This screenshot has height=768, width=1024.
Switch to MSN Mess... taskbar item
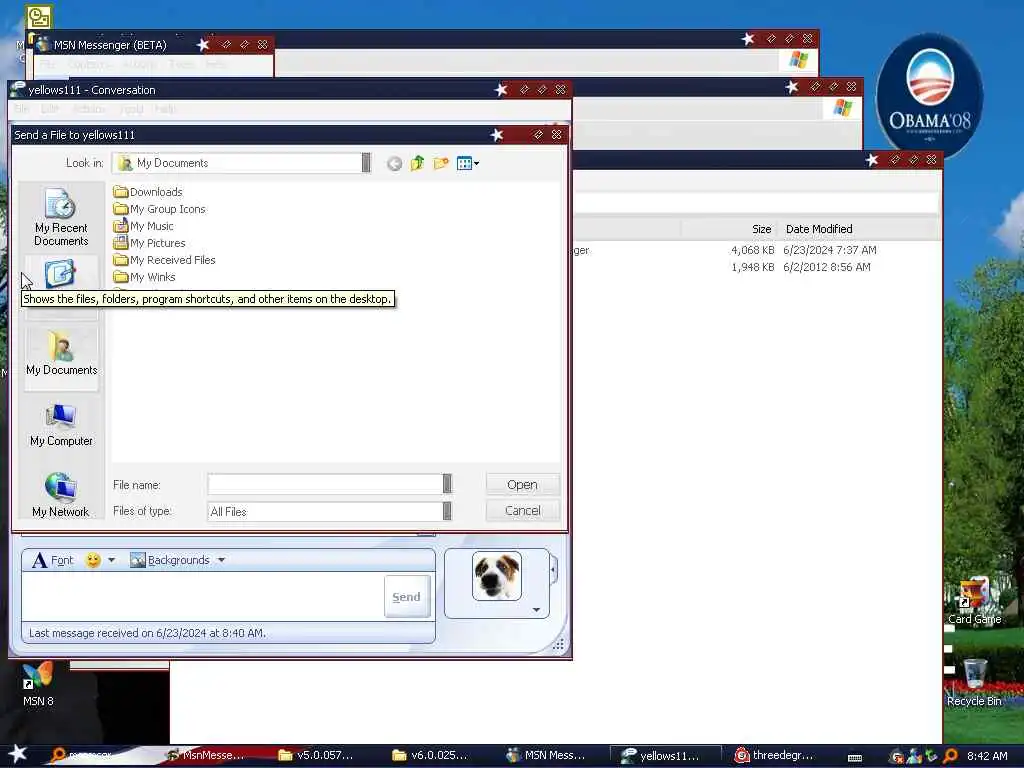pyautogui.click(x=546, y=755)
